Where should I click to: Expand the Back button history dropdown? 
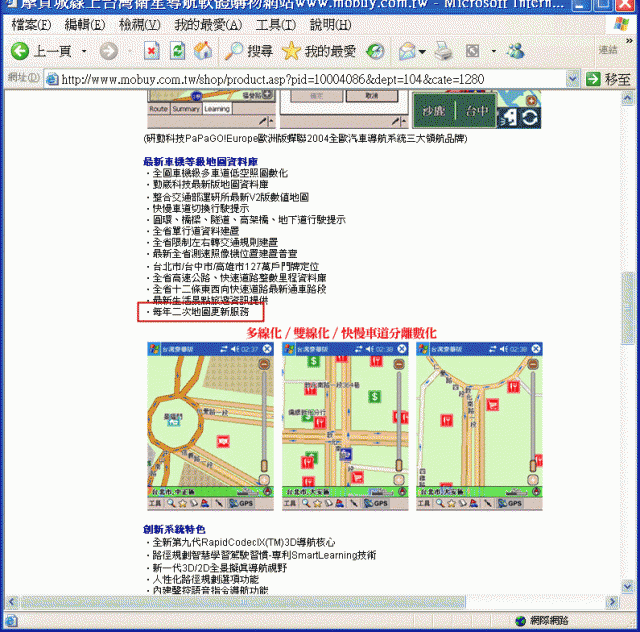[x=84, y=51]
